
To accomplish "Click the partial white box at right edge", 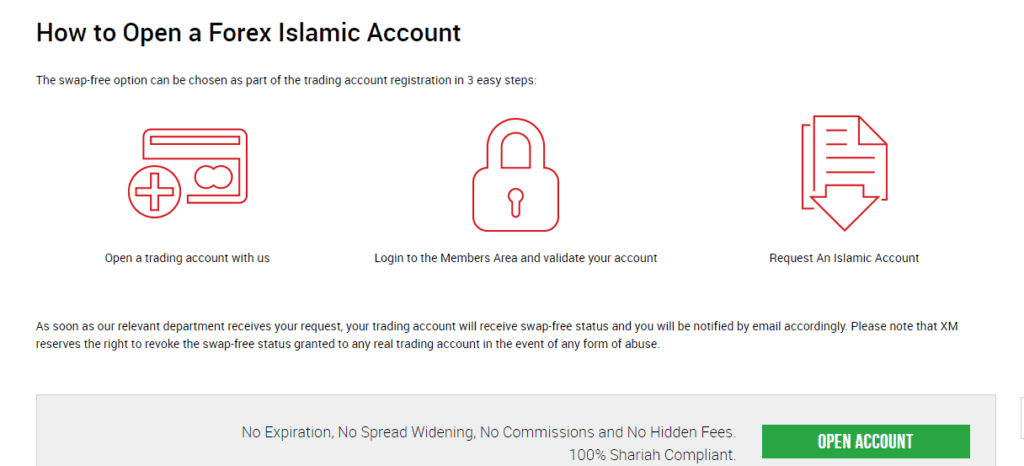I will 1020,416.
